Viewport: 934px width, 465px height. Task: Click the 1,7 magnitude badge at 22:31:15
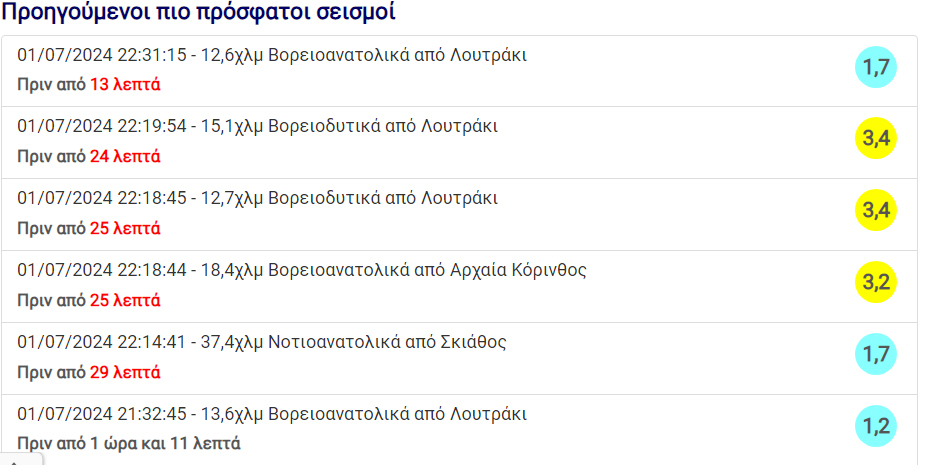pyautogui.click(x=876, y=68)
